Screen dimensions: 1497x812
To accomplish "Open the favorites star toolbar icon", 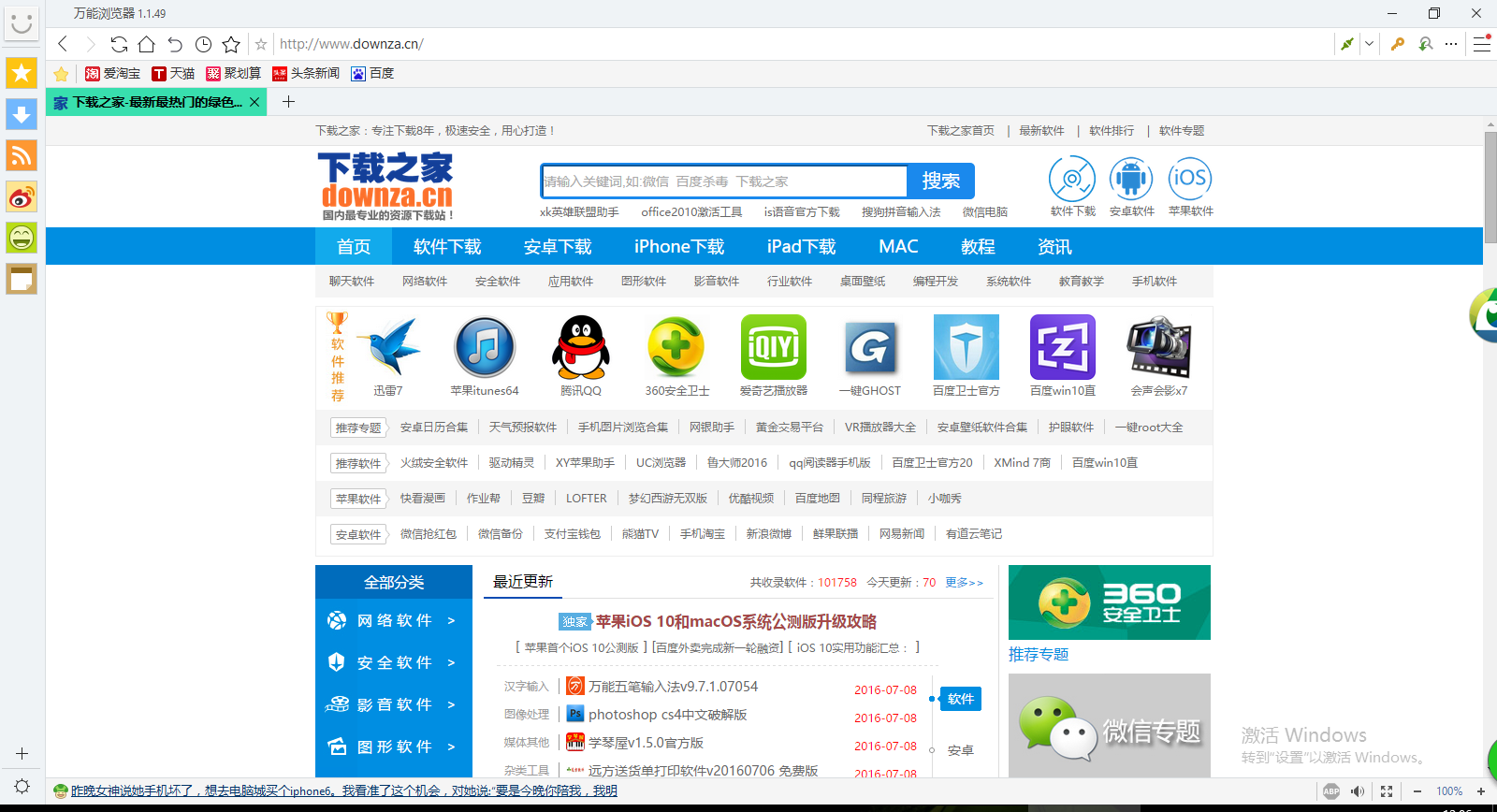I will (231, 44).
